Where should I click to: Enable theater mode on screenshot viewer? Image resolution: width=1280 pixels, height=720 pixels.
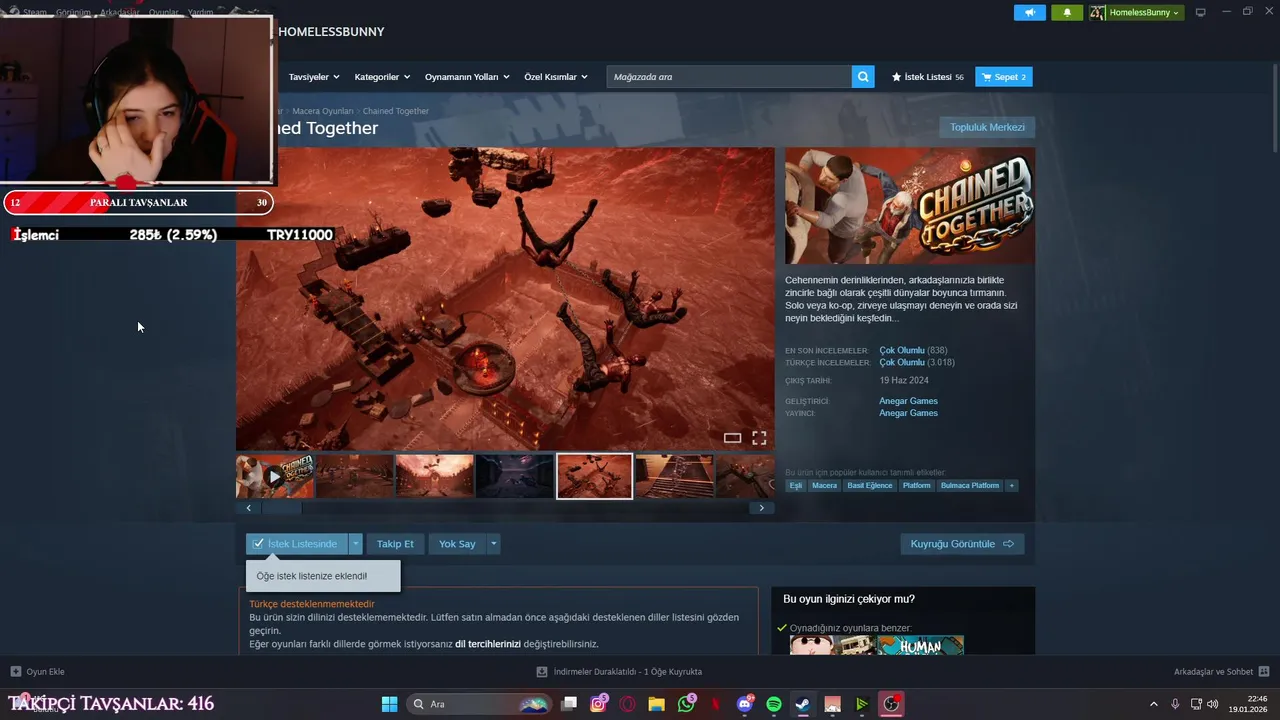pyautogui.click(x=732, y=438)
